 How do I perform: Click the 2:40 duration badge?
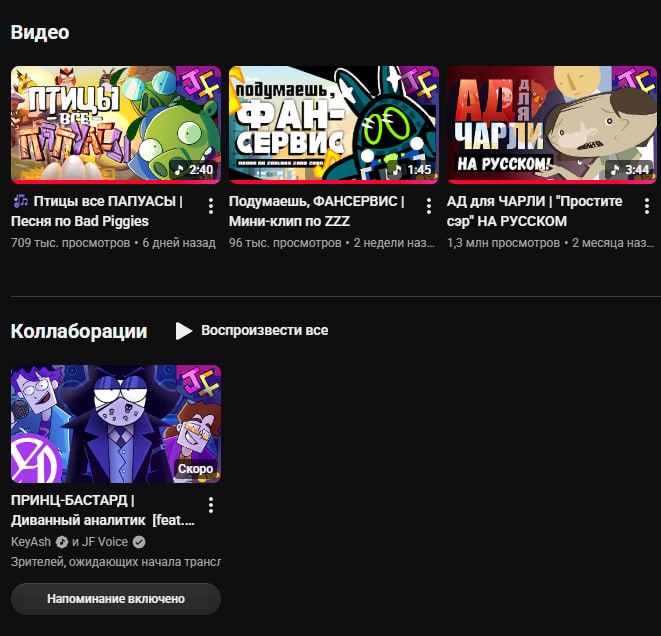[x=194, y=169]
